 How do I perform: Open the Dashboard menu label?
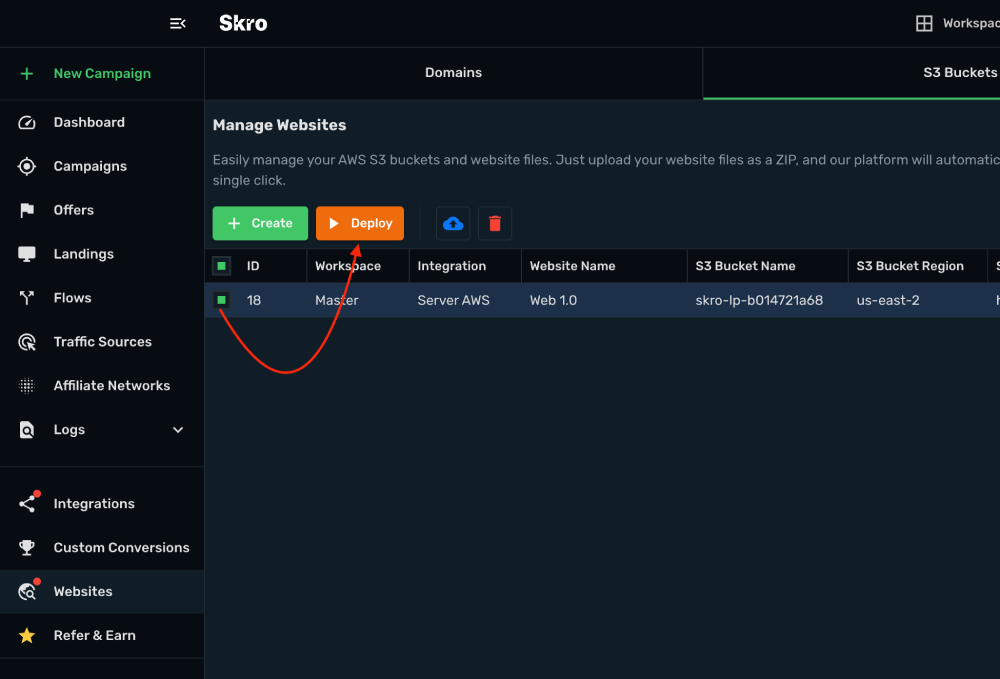[x=89, y=122]
